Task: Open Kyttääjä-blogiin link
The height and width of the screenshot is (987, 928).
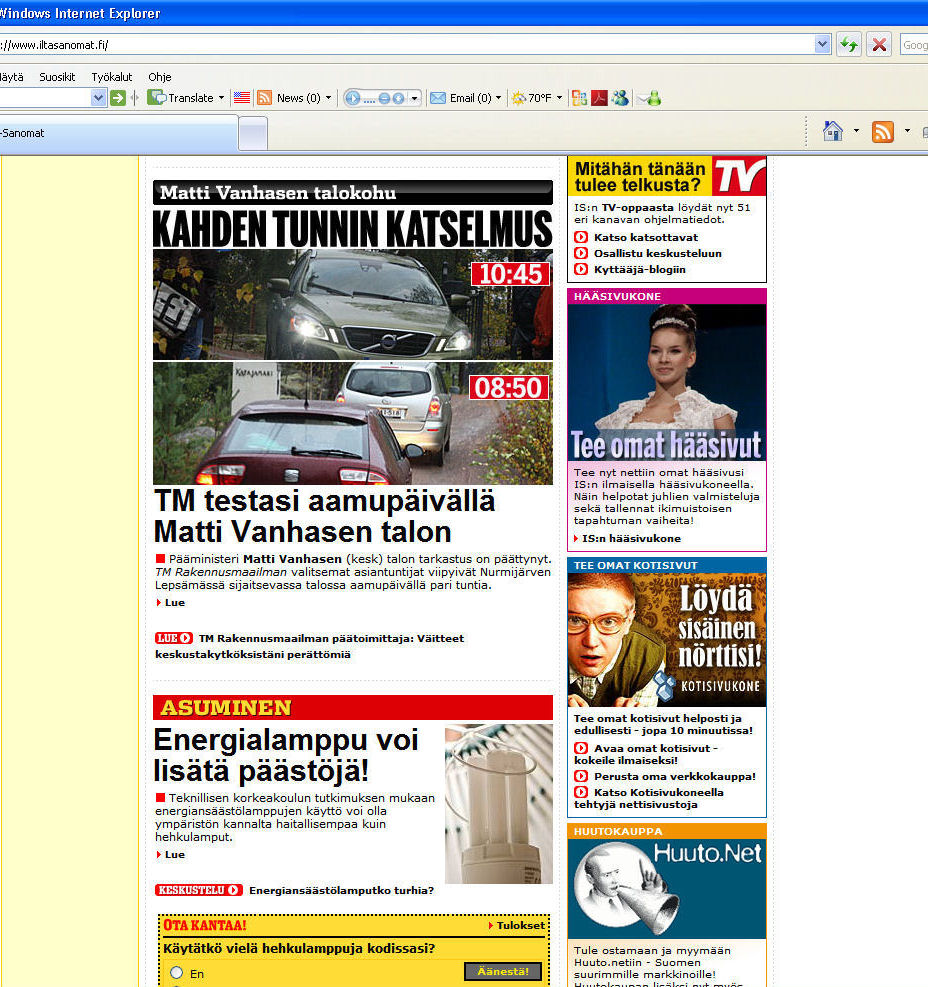Action: 639,269
